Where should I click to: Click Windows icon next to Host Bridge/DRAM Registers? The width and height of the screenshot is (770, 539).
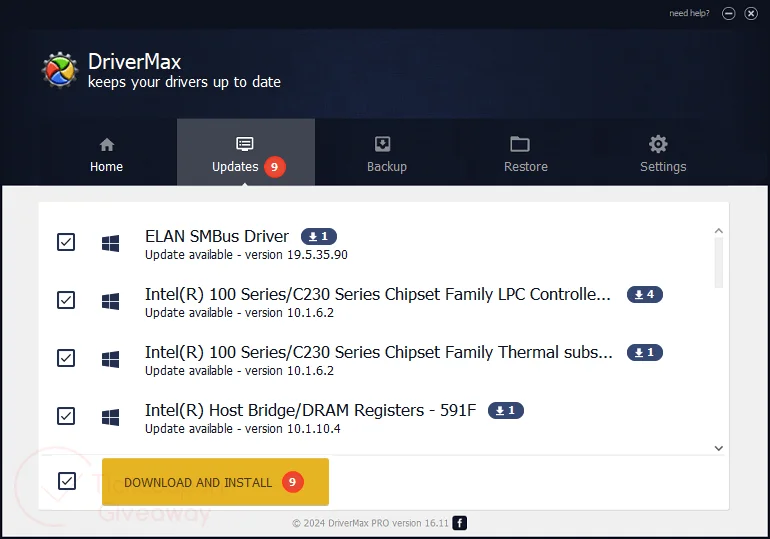point(110,417)
